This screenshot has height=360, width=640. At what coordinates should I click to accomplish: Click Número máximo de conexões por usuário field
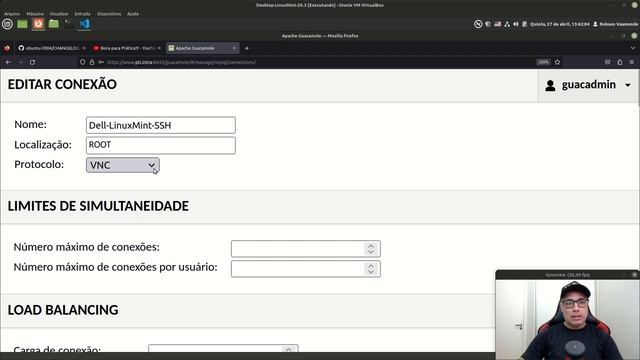point(306,269)
